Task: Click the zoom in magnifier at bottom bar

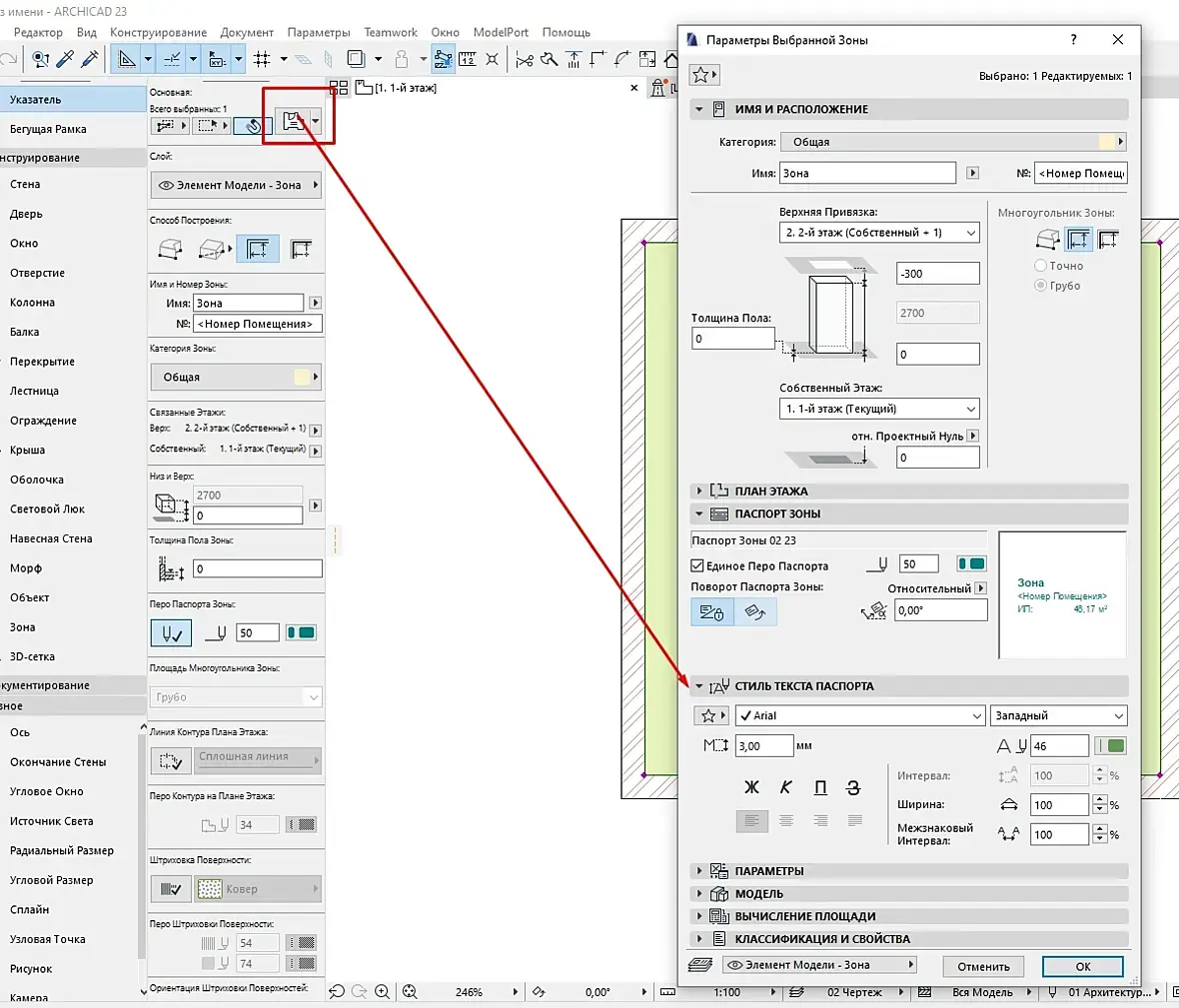Action: point(382,991)
